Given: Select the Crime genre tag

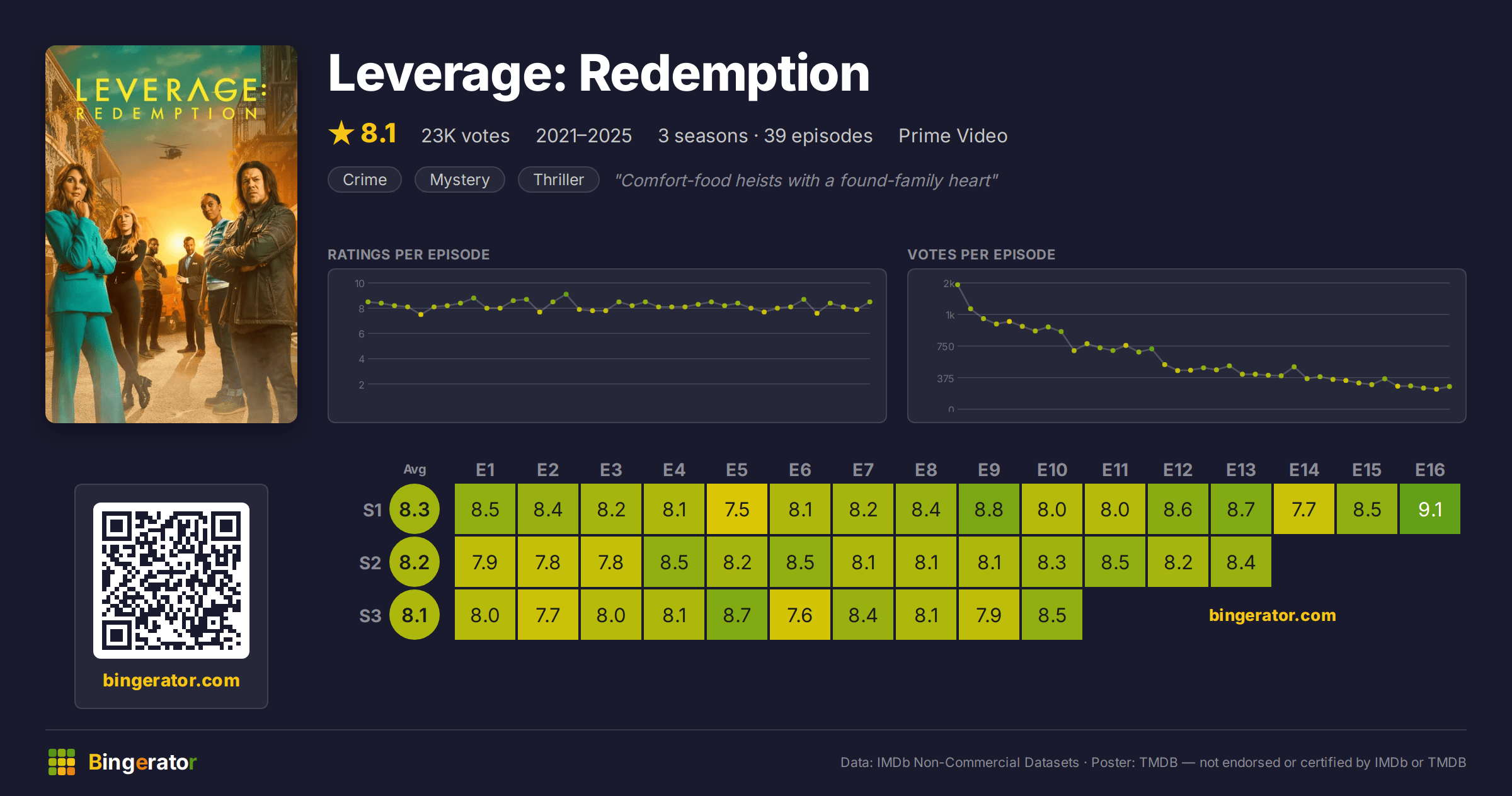Looking at the screenshot, I should pos(365,180).
